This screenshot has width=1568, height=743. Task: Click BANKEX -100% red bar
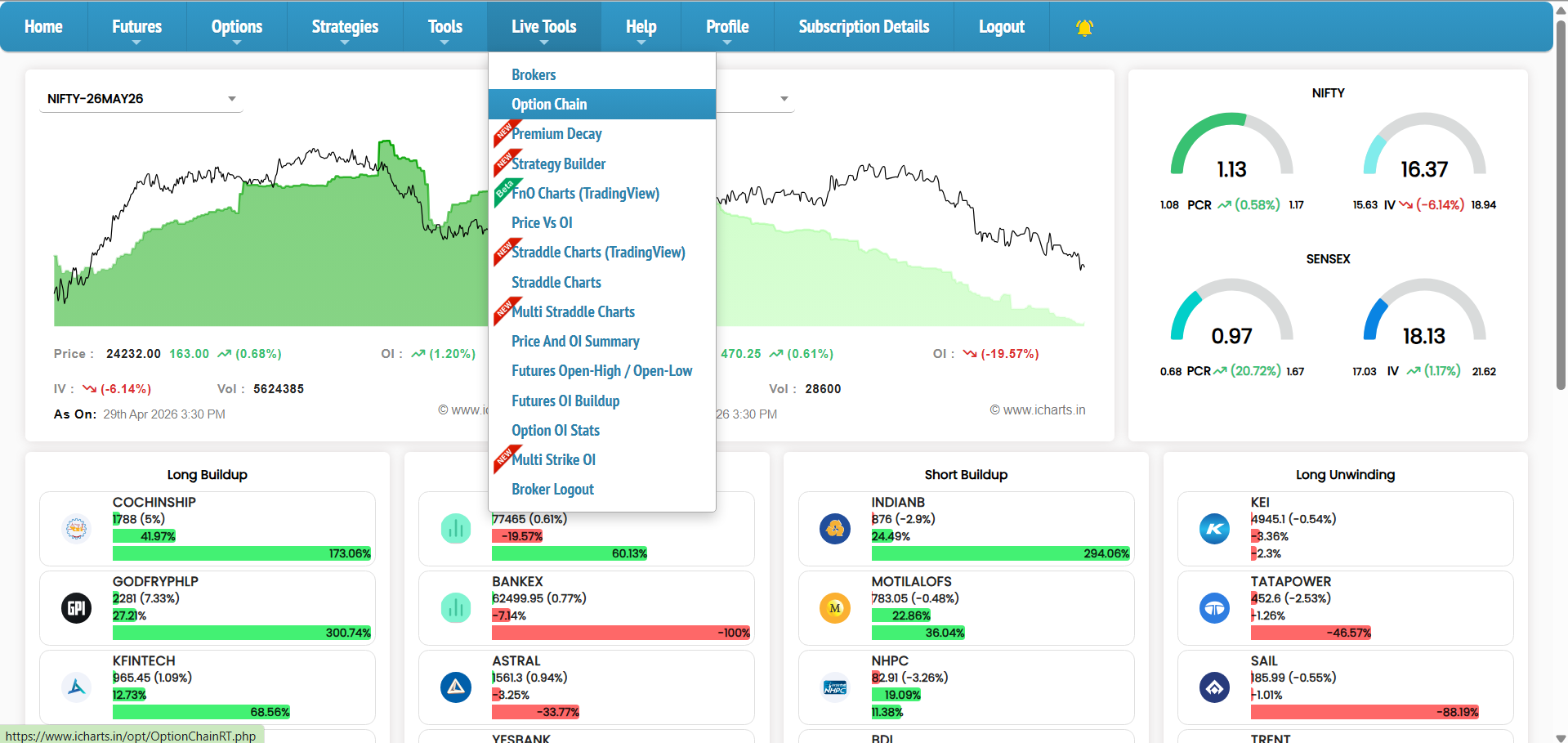coord(621,633)
